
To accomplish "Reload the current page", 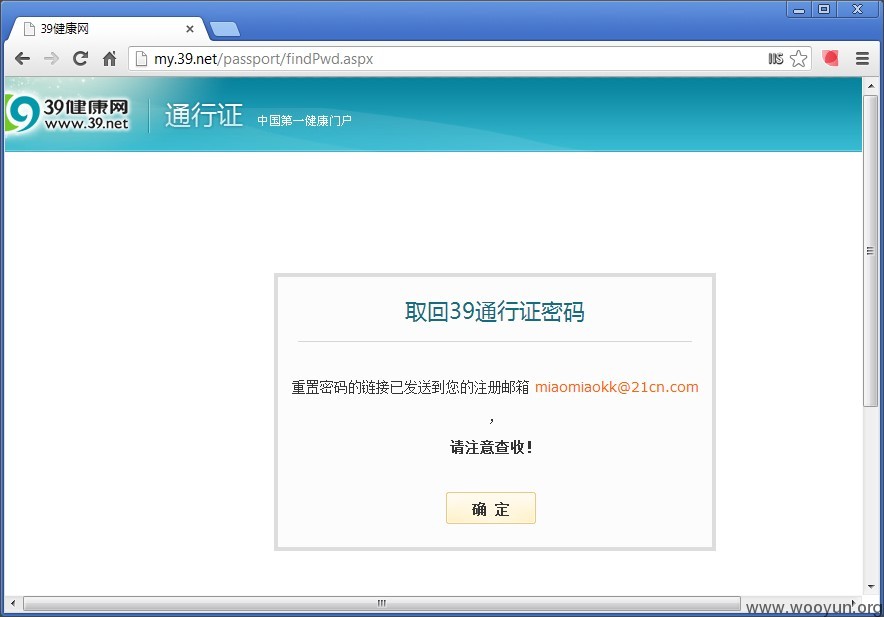I will click(x=81, y=58).
